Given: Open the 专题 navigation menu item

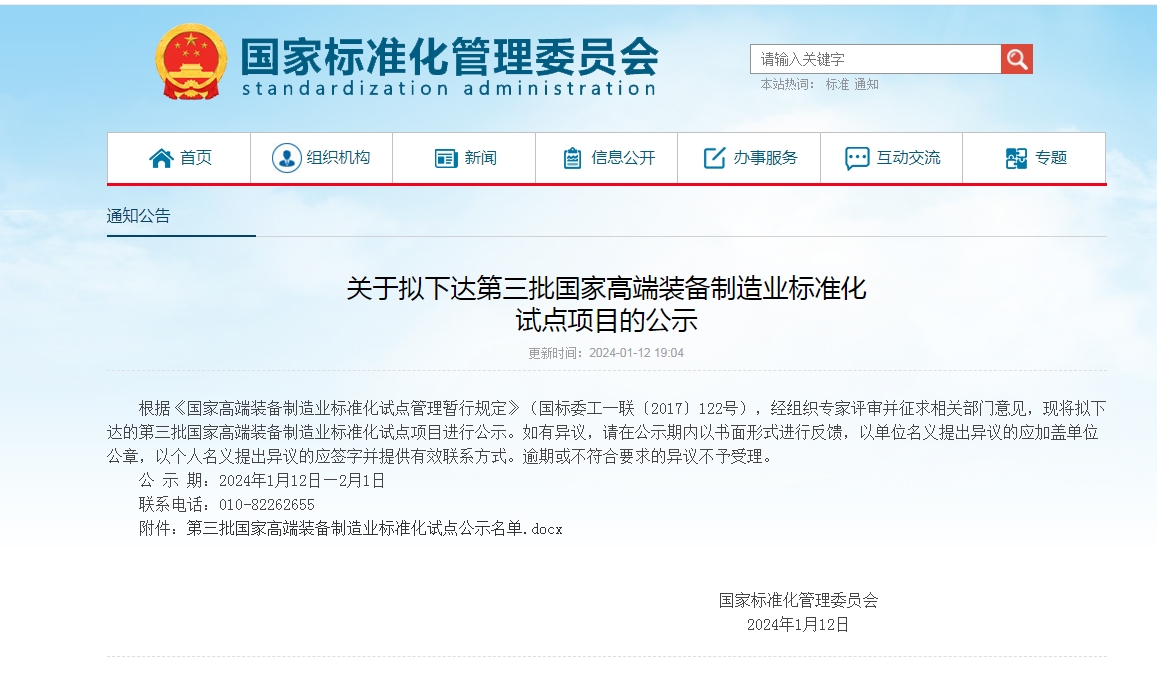Looking at the screenshot, I should point(1035,158).
